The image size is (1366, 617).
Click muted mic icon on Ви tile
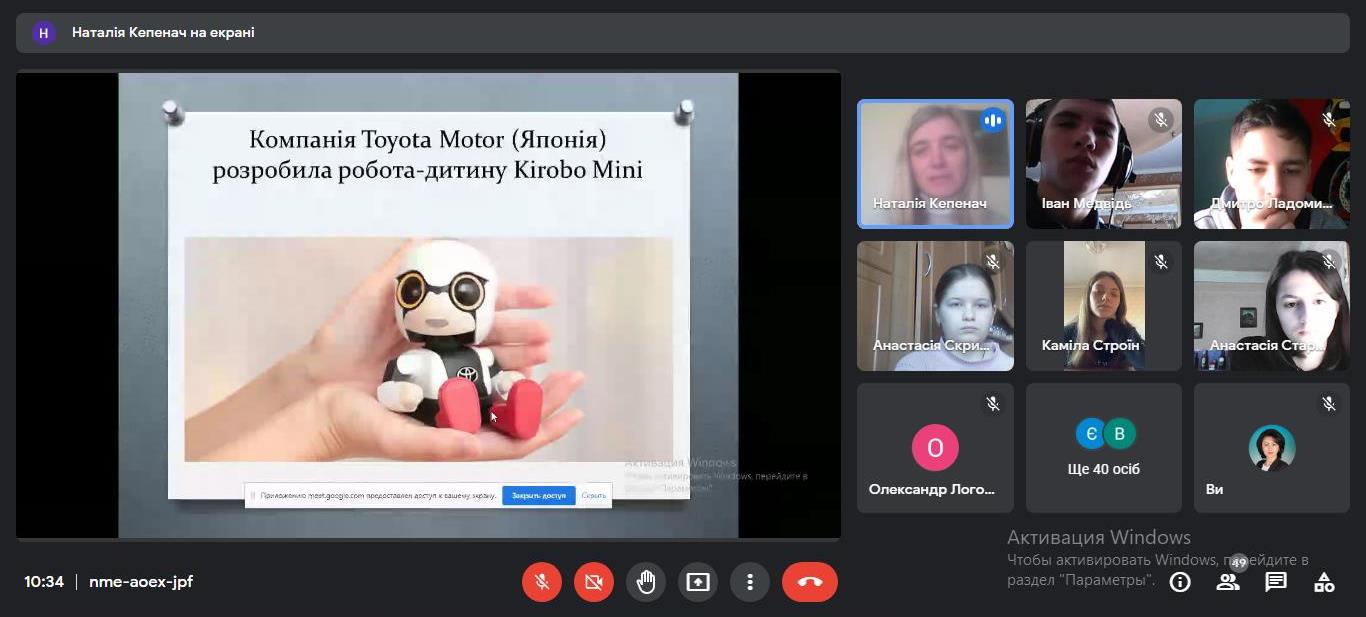1329,404
